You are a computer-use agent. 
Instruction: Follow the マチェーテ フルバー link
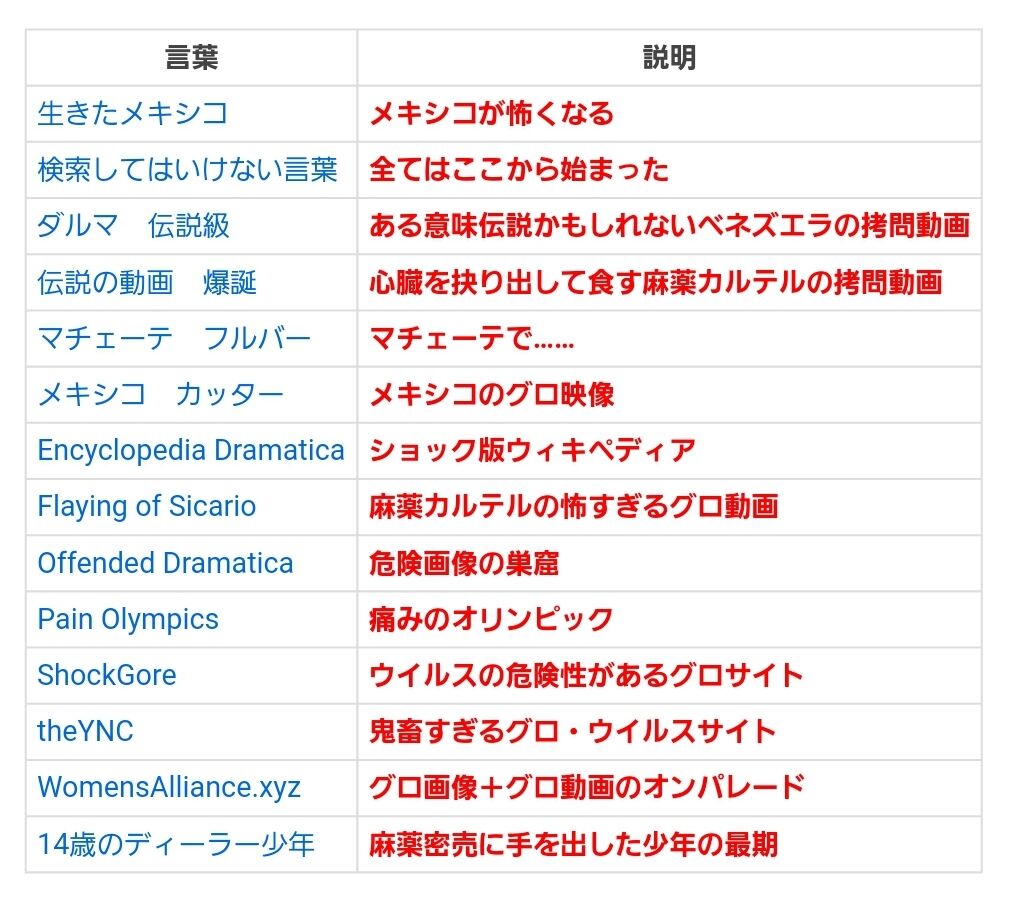click(x=174, y=339)
